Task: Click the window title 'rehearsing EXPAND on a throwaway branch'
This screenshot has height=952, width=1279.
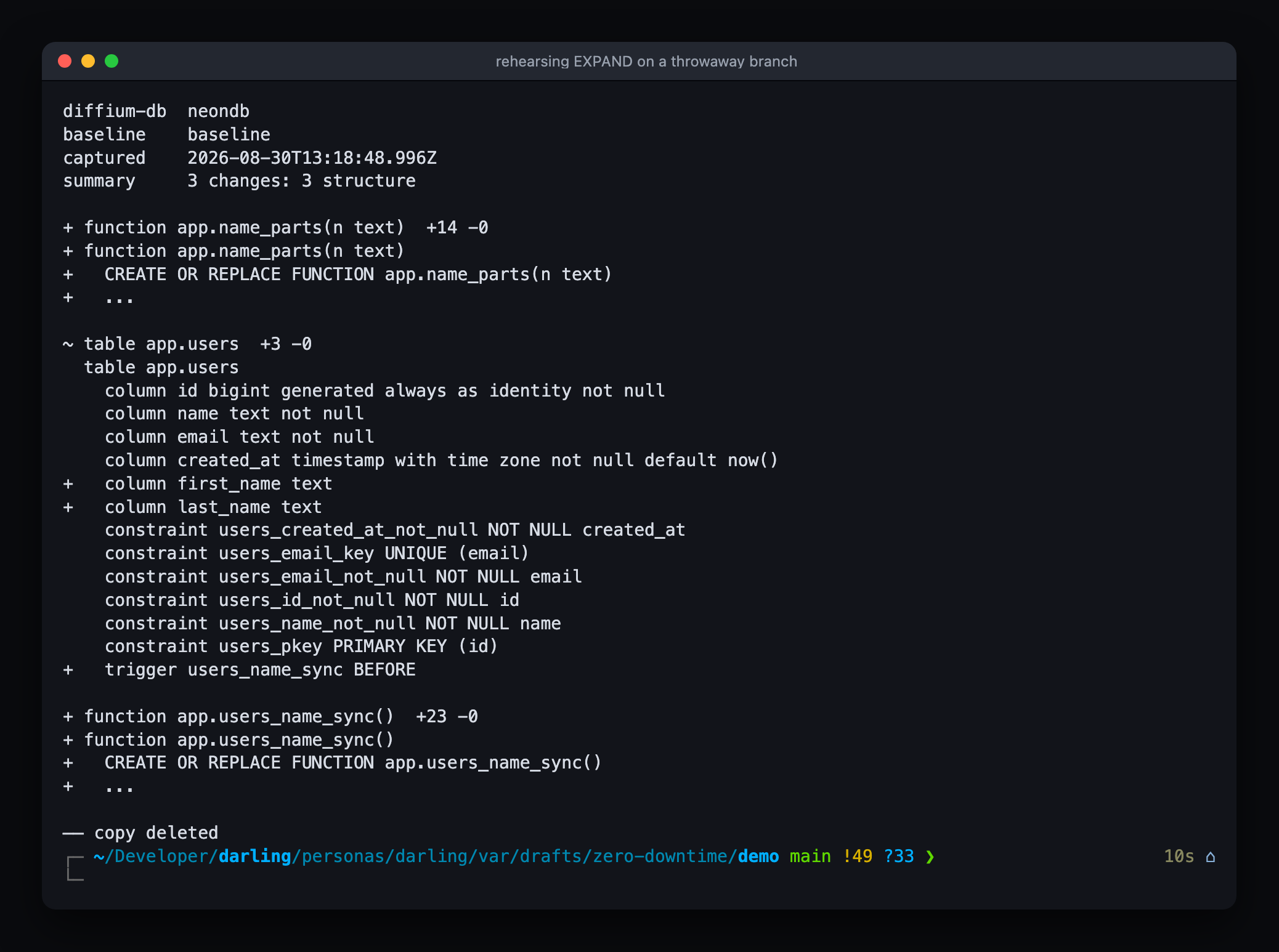Action: [x=646, y=62]
